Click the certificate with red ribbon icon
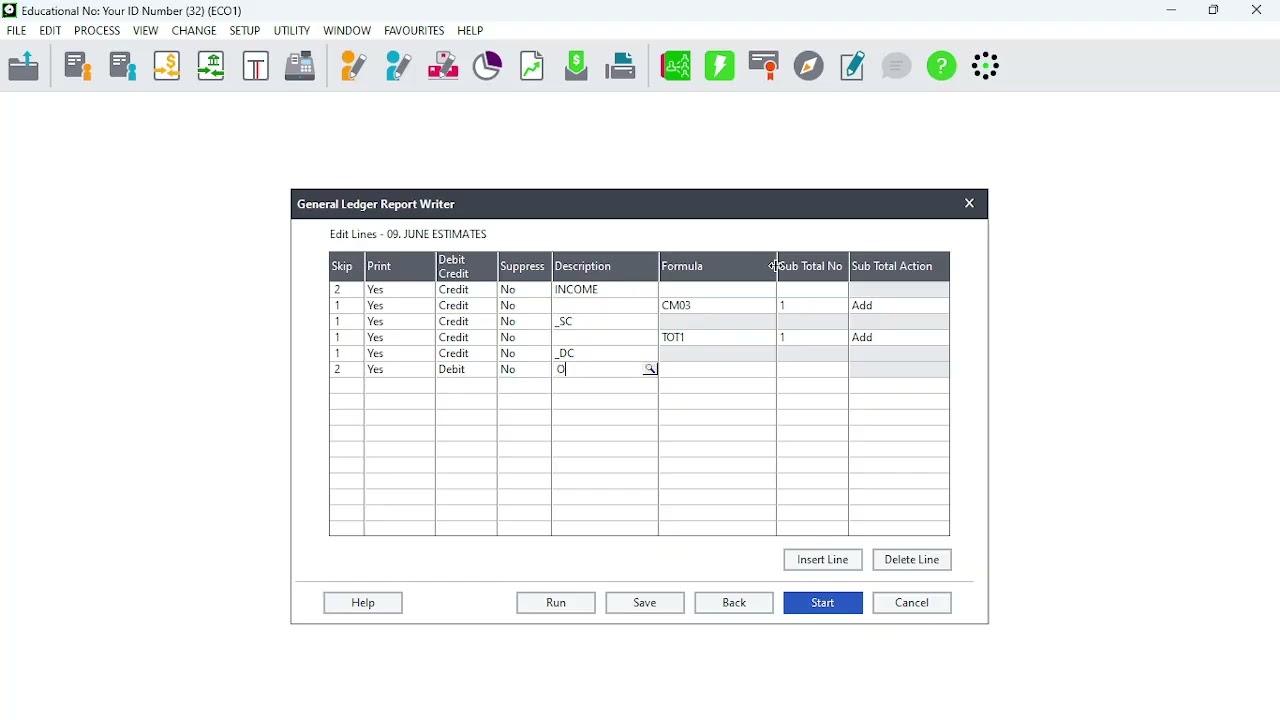Screen dimensions: 1280x720 (765, 67)
